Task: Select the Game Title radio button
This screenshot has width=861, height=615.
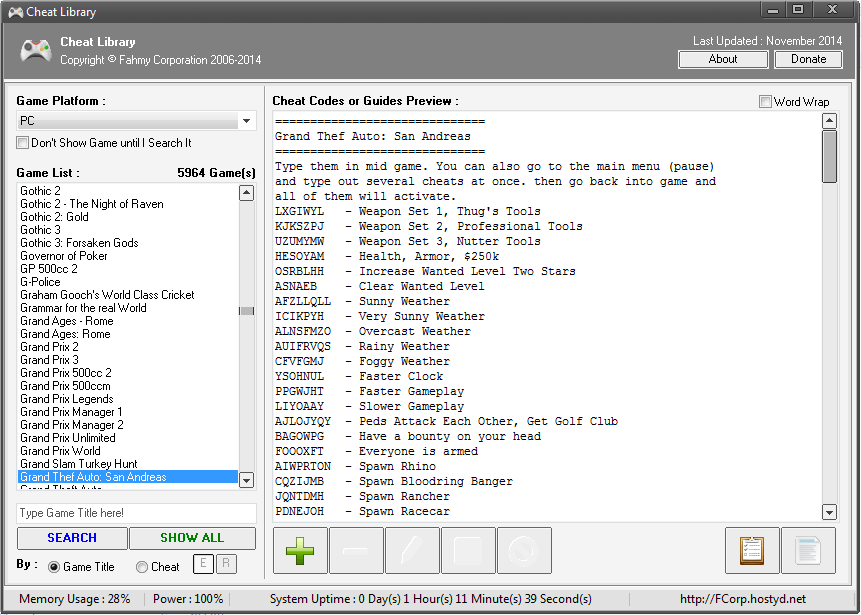Action: coord(54,567)
